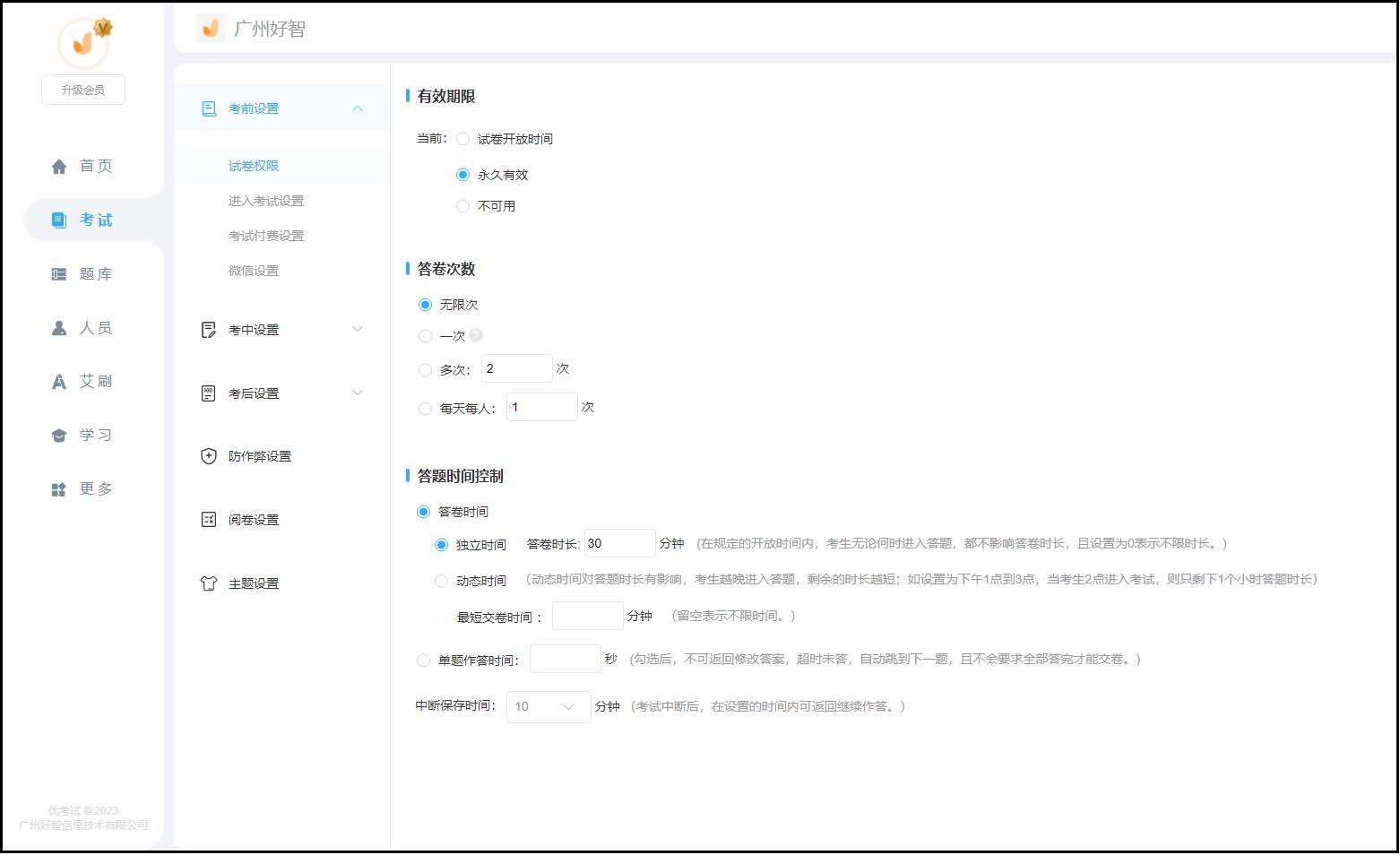Expand the 考中设置 section

358,329
